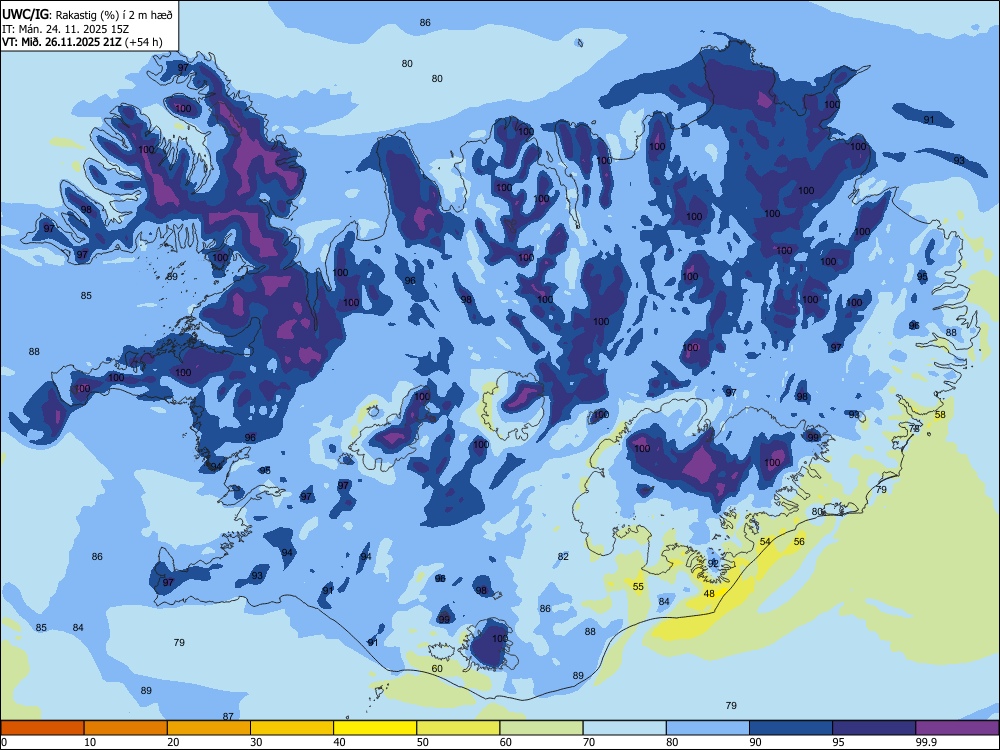Select the legend scale label '20'
The image size is (1000, 750).
(x=173, y=742)
